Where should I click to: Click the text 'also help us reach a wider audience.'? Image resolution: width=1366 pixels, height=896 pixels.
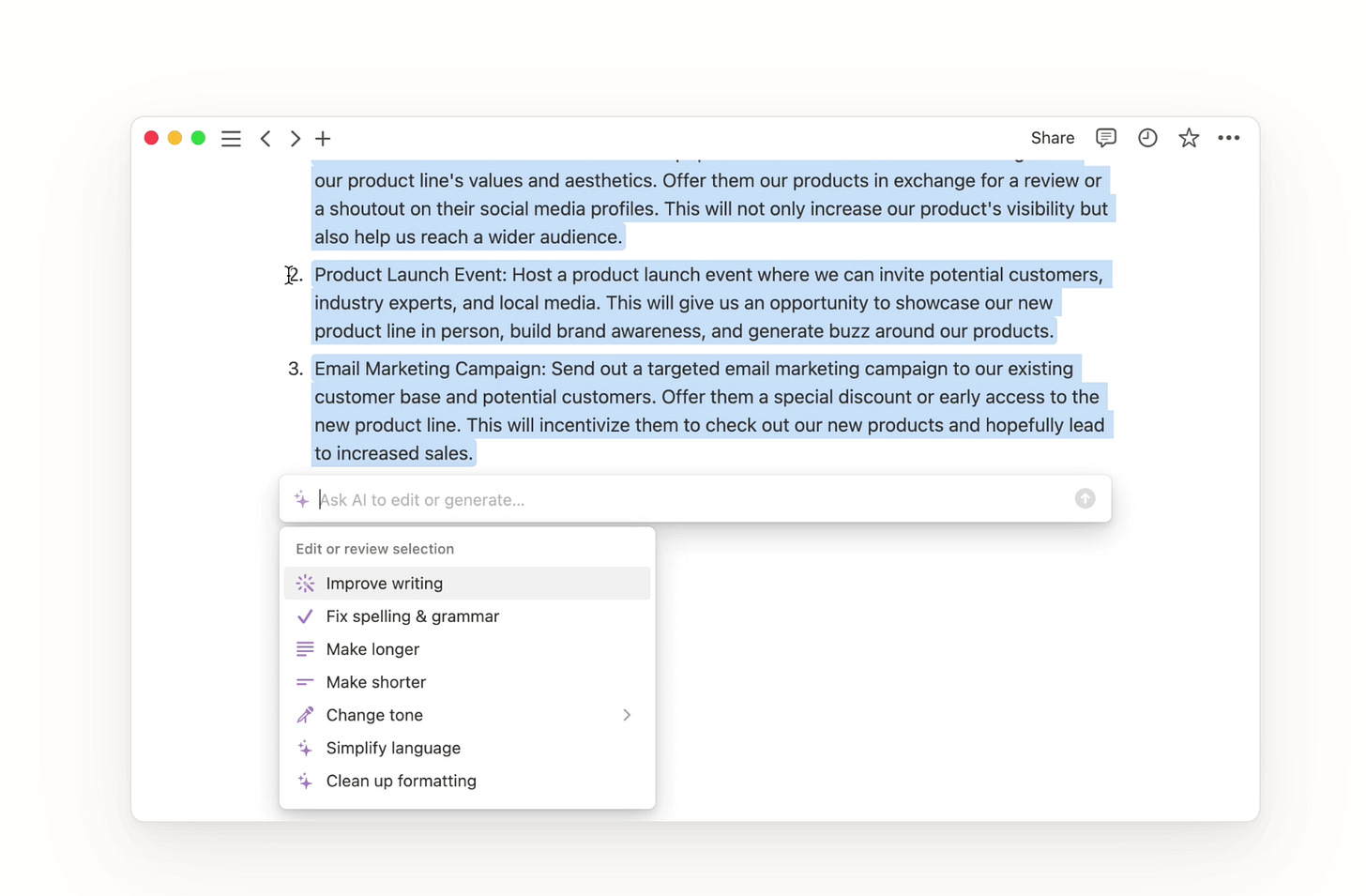click(468, 237)
